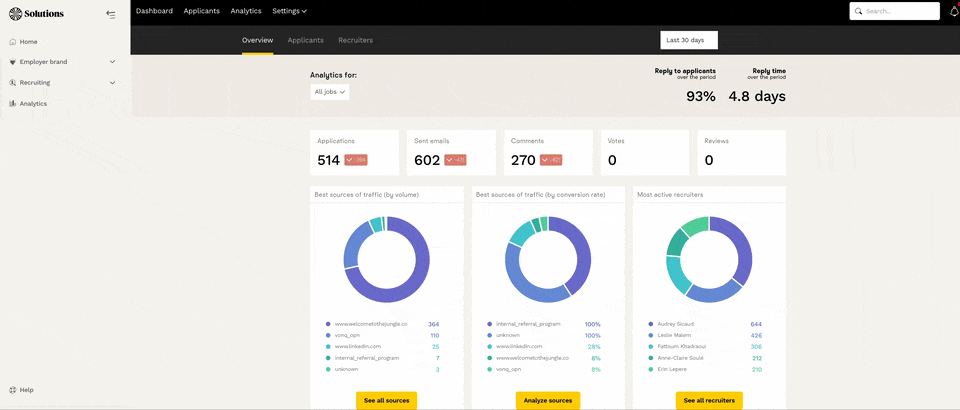Click the Employer brand heart icon

(x=12, y=62)
